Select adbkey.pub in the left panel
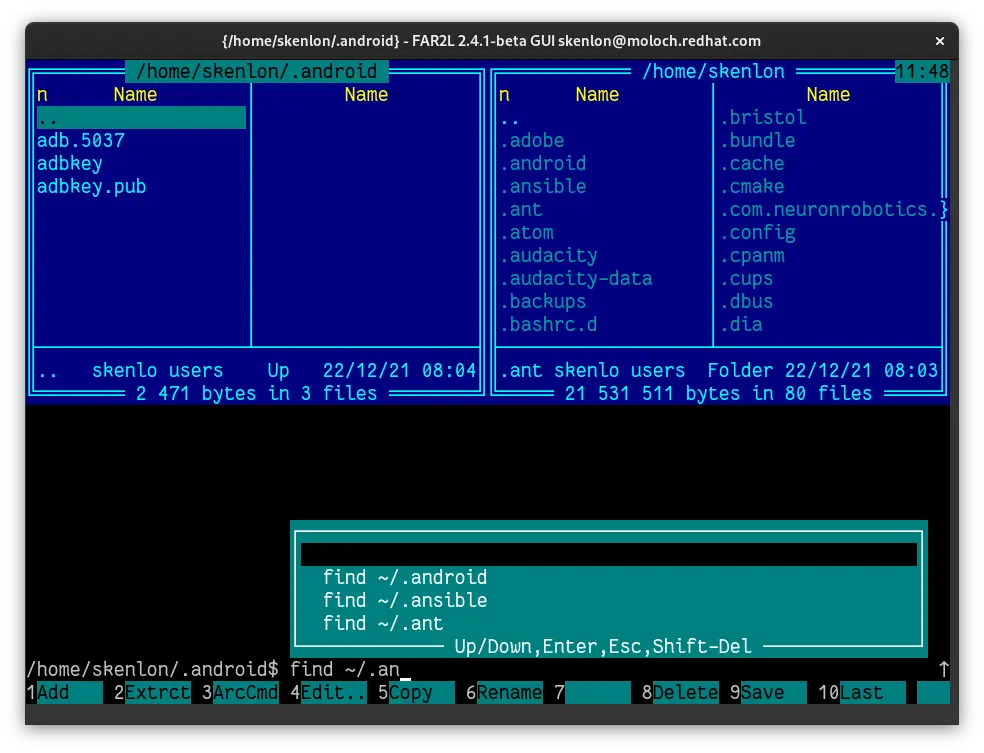This screenshot has height=753, width=984. [92, 186]
